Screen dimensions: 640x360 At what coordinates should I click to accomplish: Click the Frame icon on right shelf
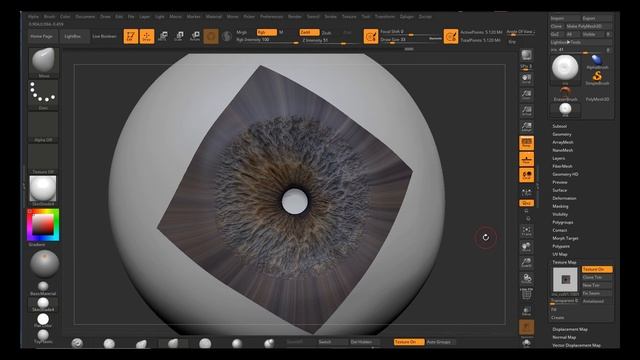527,231
